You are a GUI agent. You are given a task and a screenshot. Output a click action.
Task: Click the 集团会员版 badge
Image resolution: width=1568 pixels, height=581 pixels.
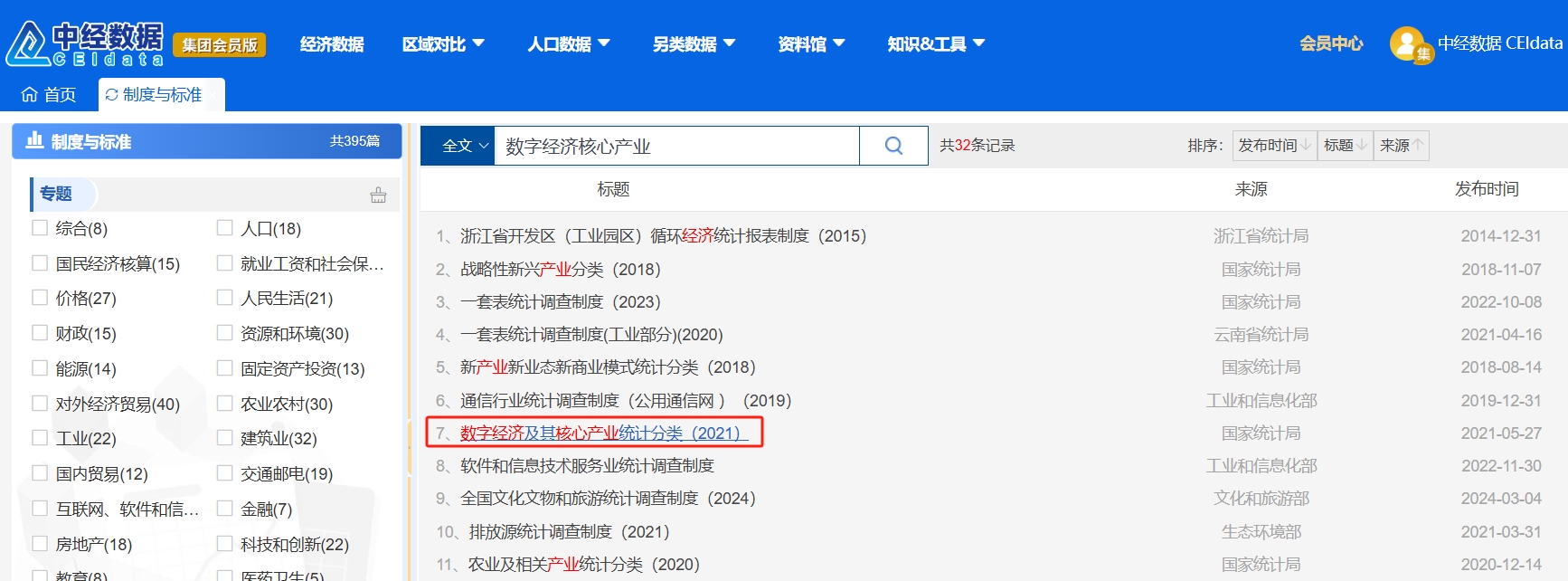[220, 44]
